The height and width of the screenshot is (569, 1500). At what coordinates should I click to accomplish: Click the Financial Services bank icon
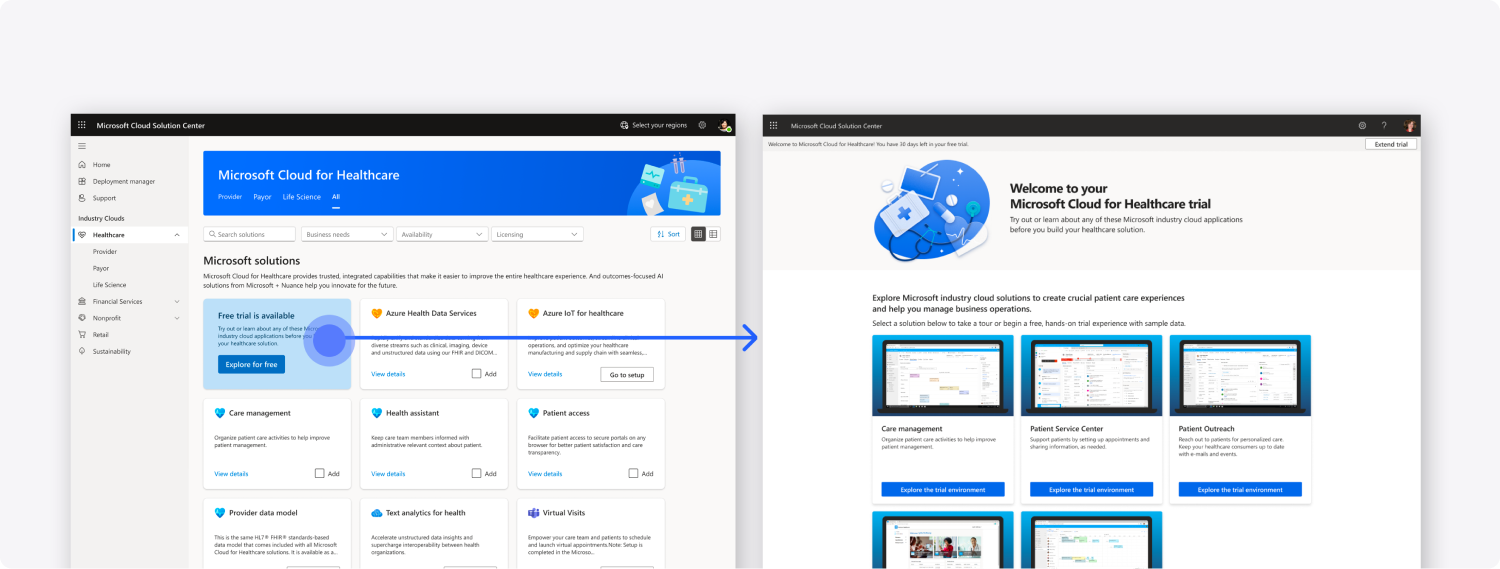coord(82,301)
